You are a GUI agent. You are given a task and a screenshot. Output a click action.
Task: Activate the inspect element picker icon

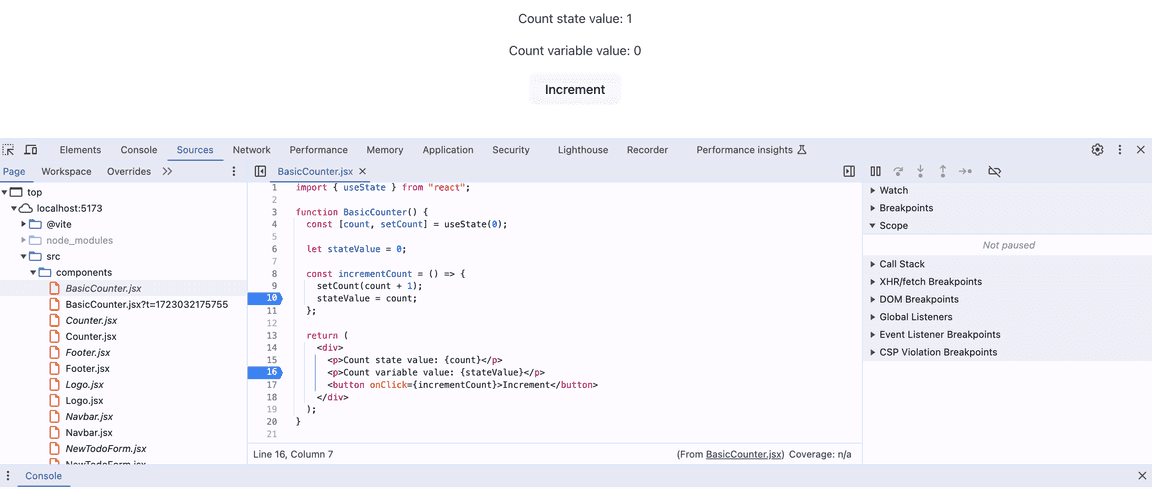pos(9,150)
